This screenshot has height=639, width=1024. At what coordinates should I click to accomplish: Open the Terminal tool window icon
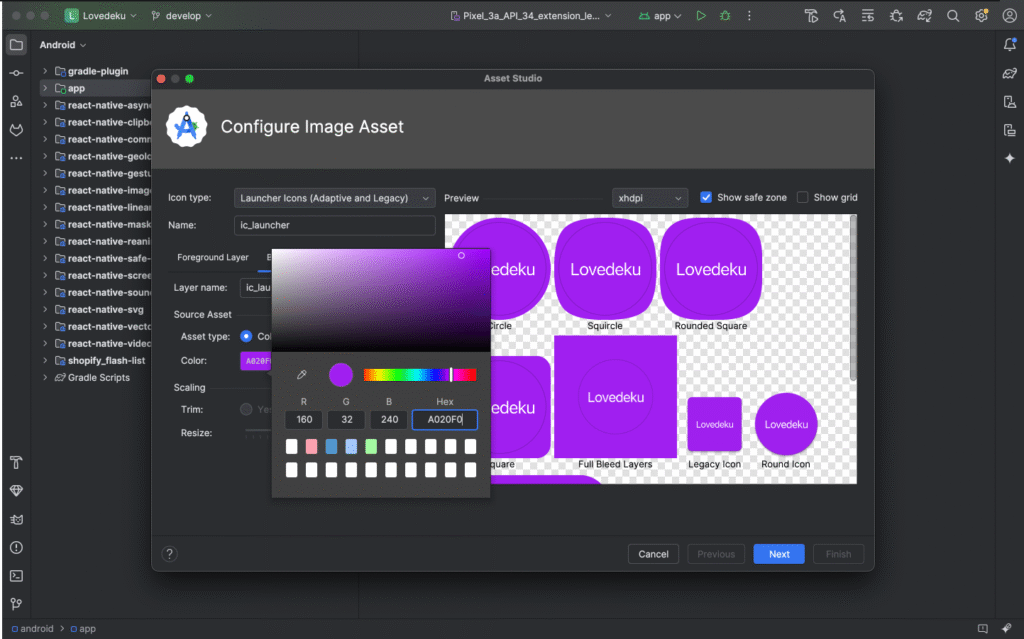[x=16, y=576]
